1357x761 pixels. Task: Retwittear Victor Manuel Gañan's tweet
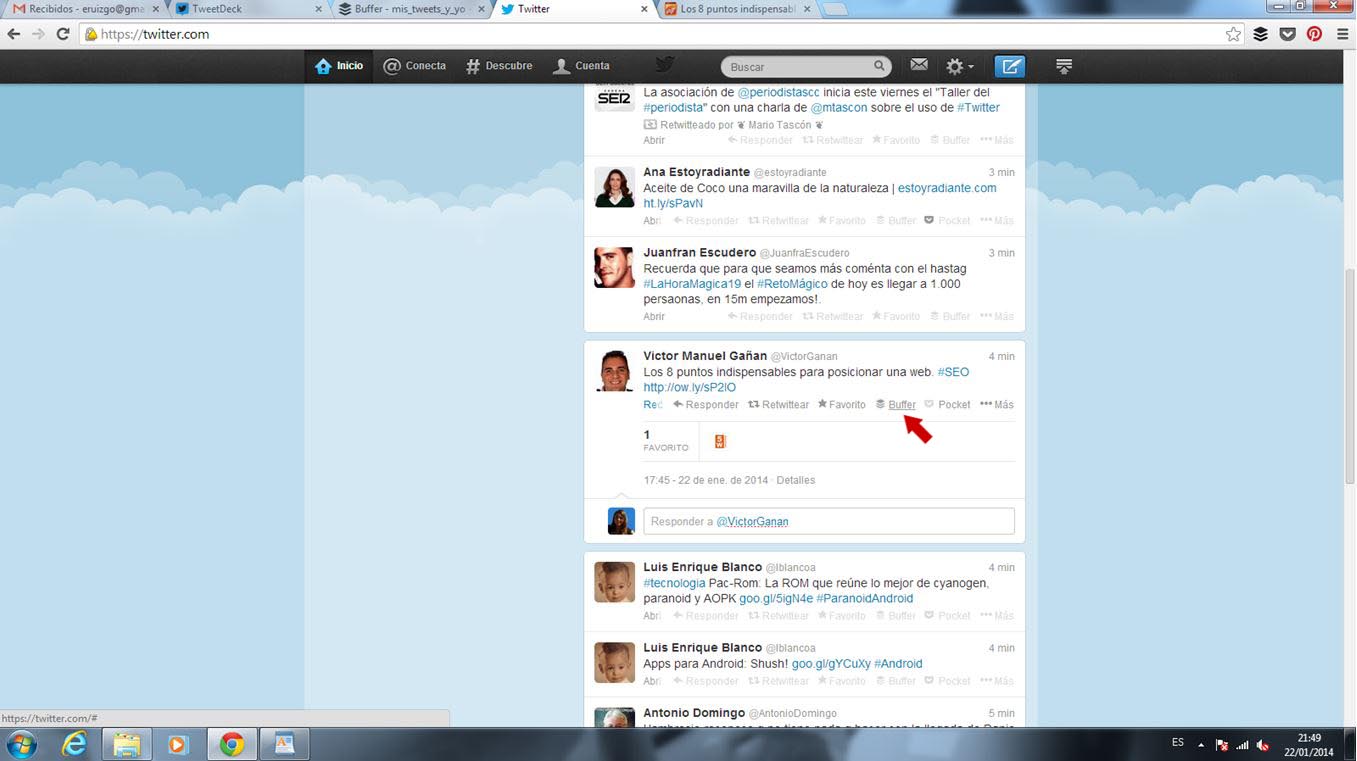[x=778, y=405]
